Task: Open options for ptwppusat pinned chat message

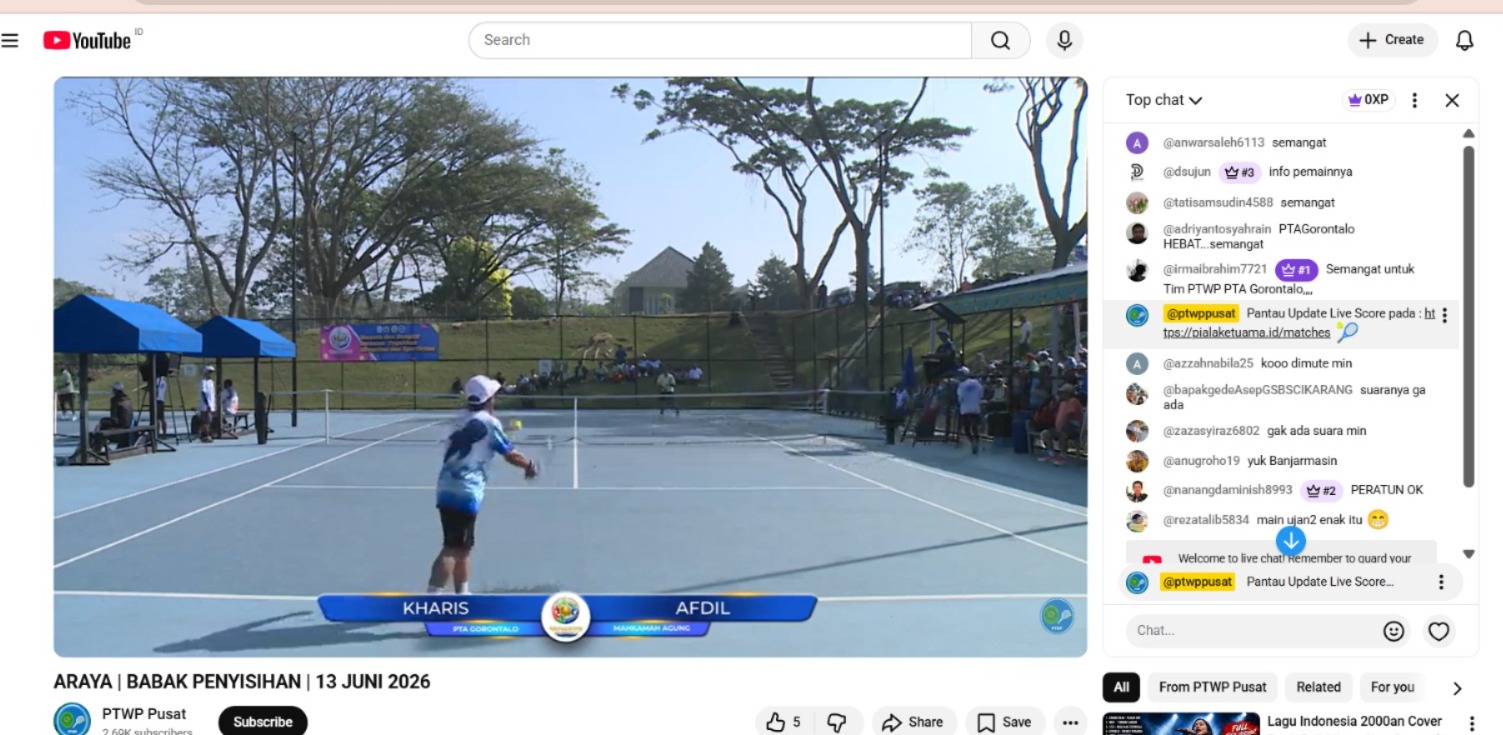Action: (x=1444, y=315)
